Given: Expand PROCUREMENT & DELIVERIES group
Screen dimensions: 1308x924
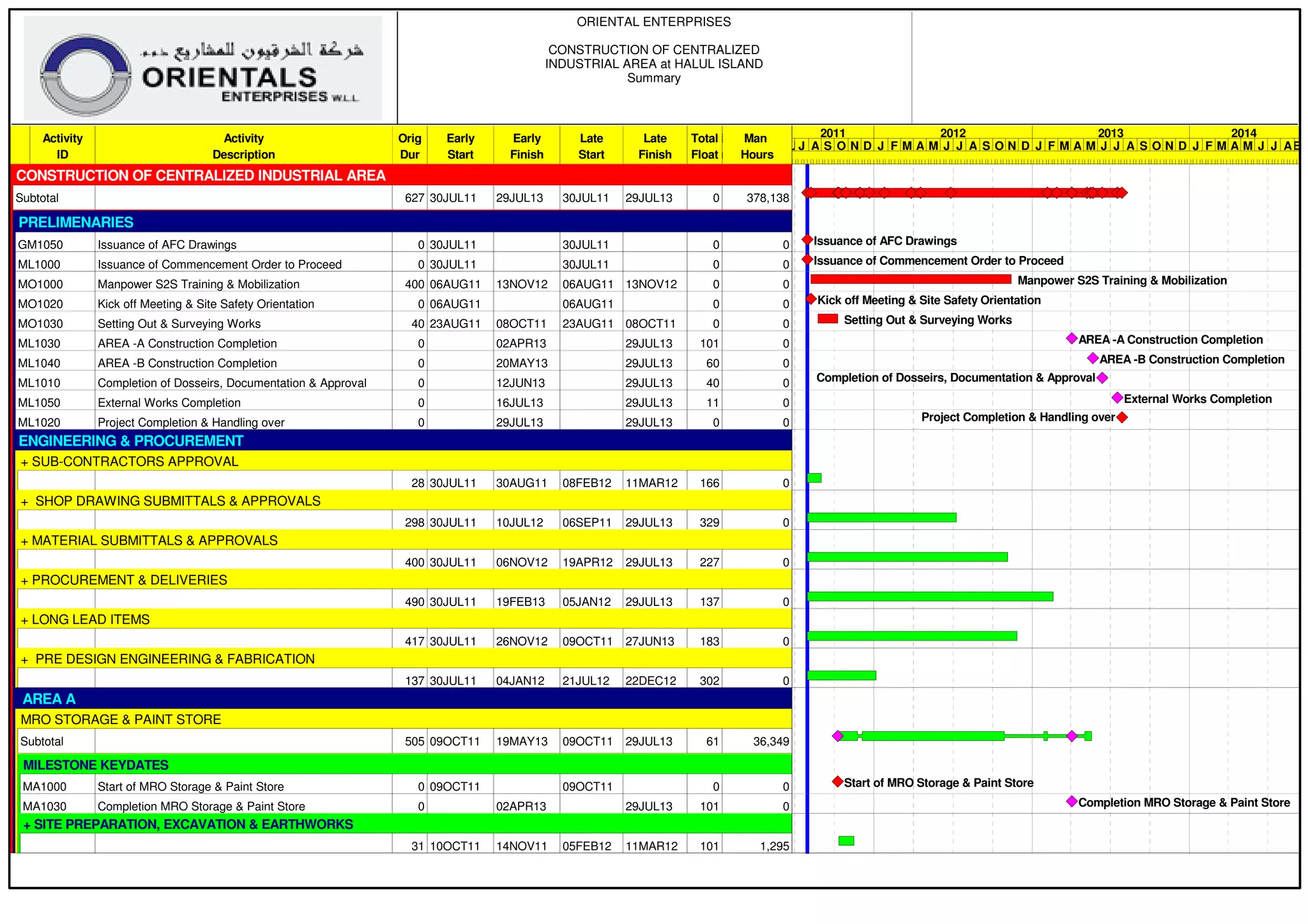Looking at the screenshot, I should pyautogui.click(x=24, y=581).
